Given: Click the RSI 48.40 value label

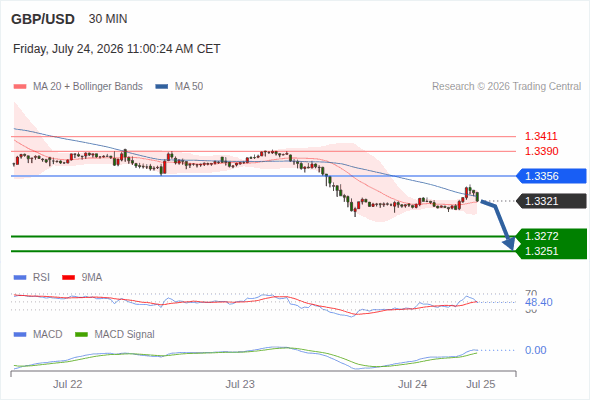Looking at the screenshot, I should pyautogui.click(x=539, y=302).
